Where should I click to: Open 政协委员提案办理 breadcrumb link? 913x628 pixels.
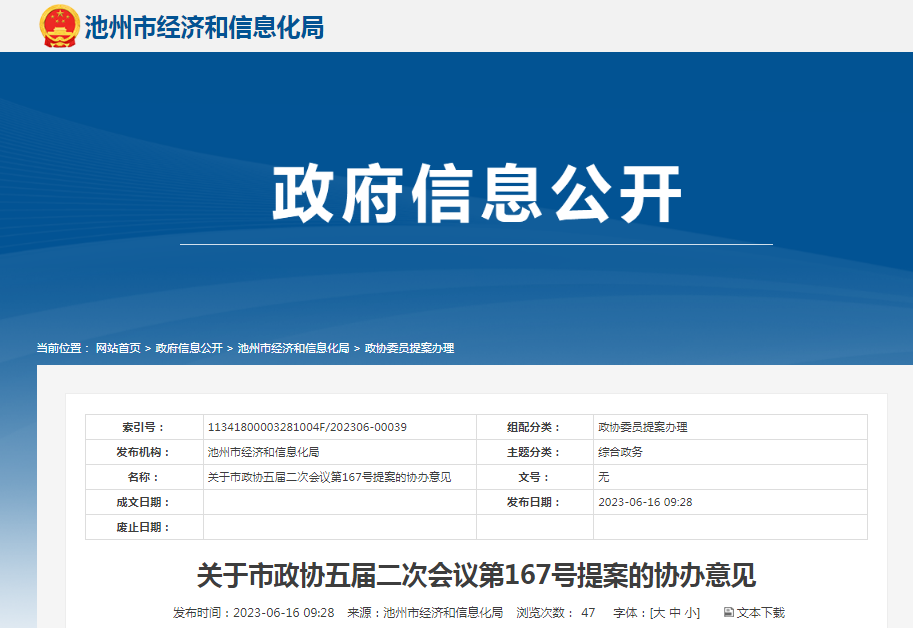pos(409,348)
